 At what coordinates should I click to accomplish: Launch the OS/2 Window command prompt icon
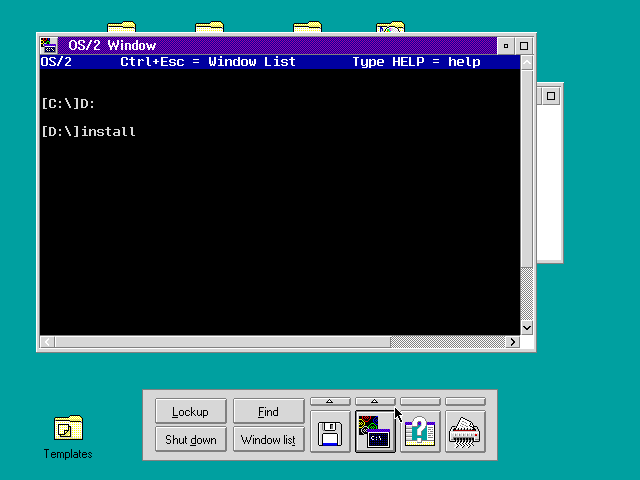[x=375, y=432]
